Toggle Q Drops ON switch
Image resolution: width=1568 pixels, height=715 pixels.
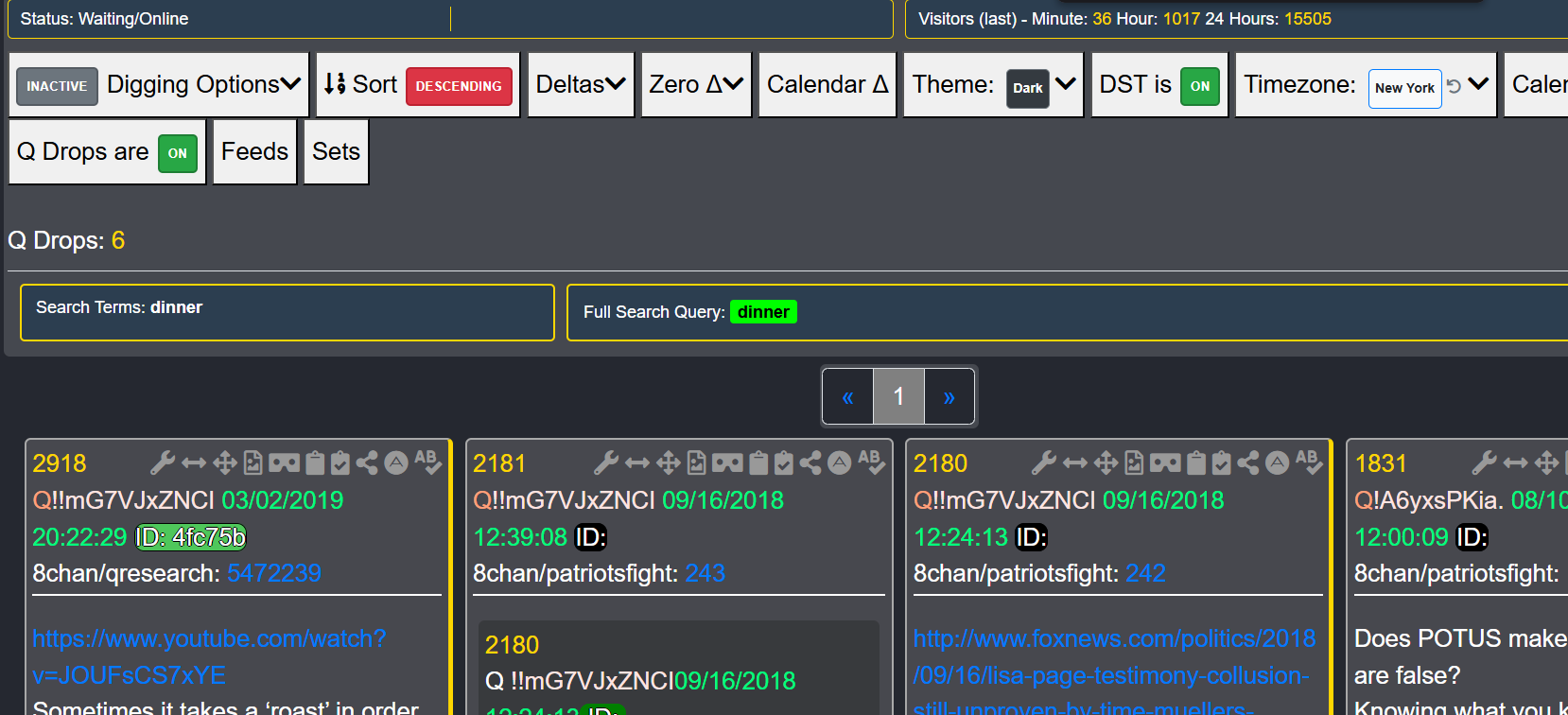tap(177, 153)
